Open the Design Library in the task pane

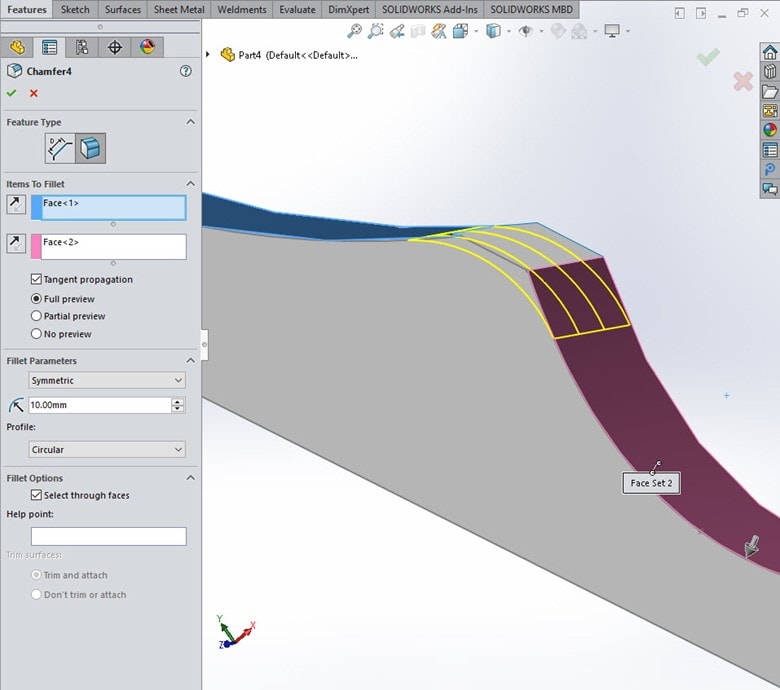769,72
